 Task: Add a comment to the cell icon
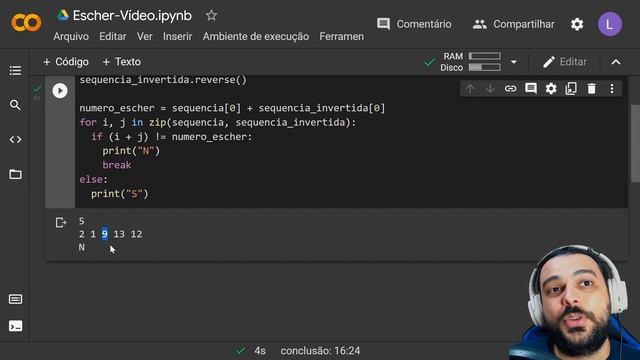(x=531, y=89)
